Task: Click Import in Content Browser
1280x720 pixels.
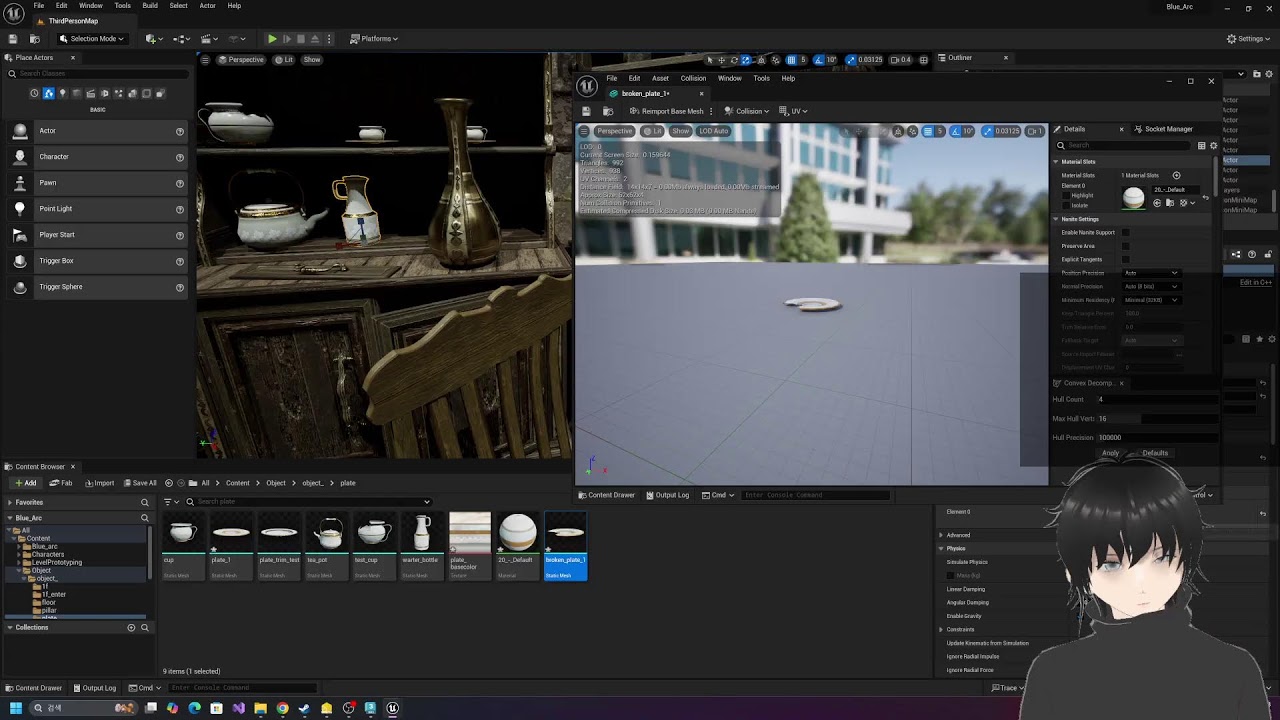Action: 100,483
